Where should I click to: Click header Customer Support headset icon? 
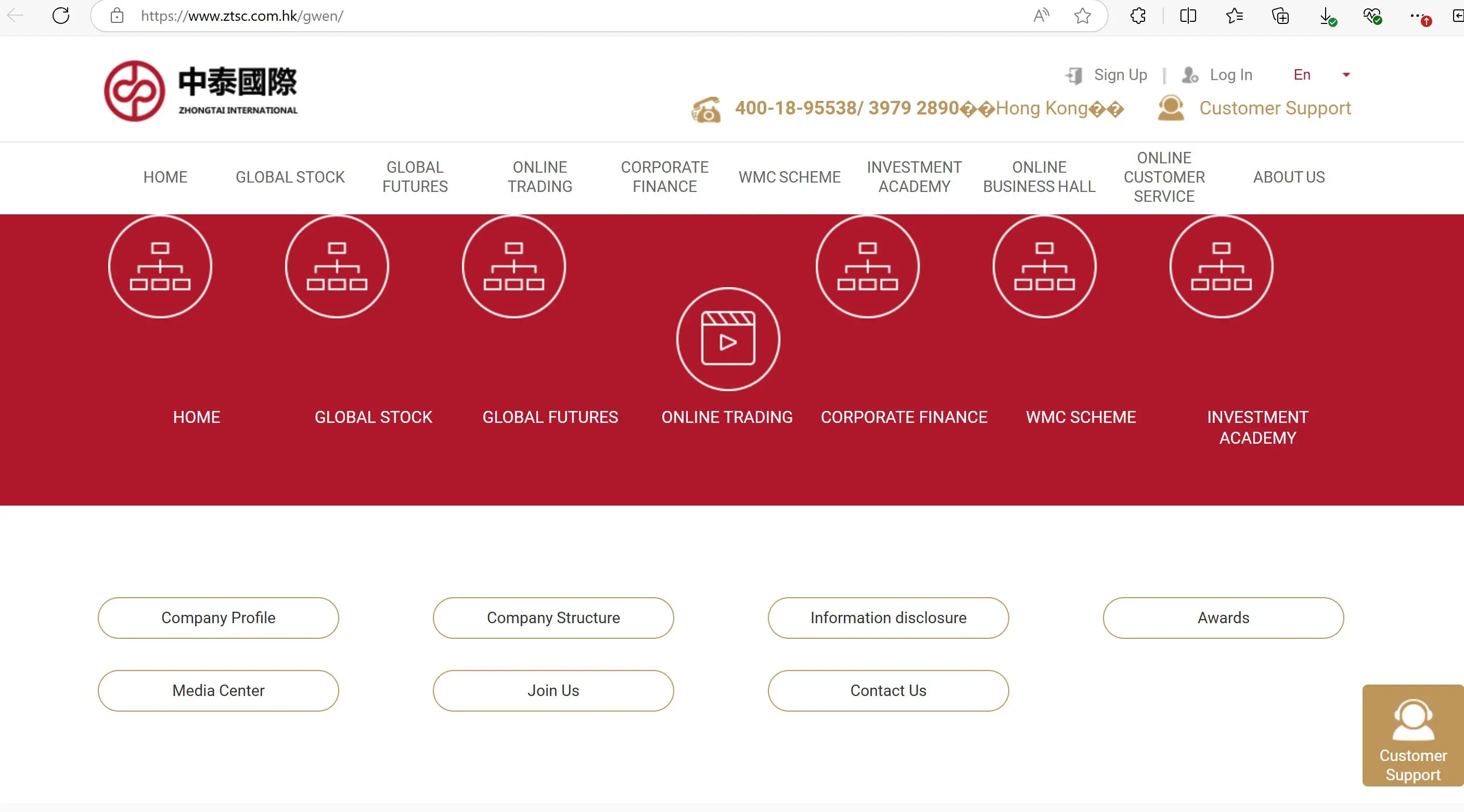tap(1171, 107)
